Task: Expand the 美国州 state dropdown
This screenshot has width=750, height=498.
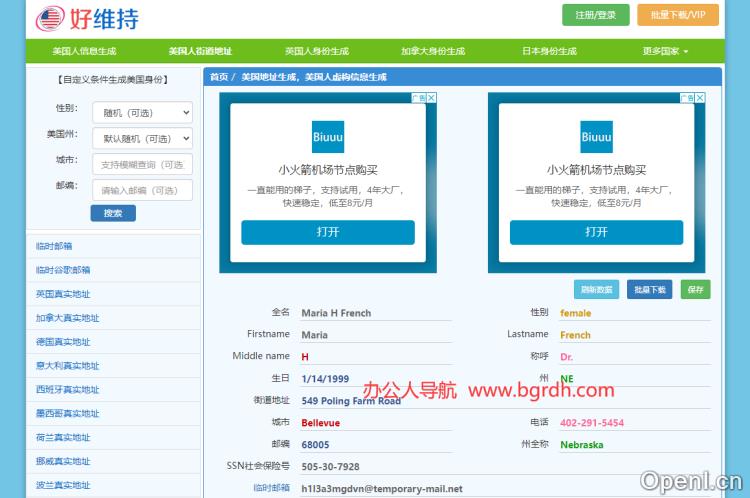Action: tap(141, 139)
